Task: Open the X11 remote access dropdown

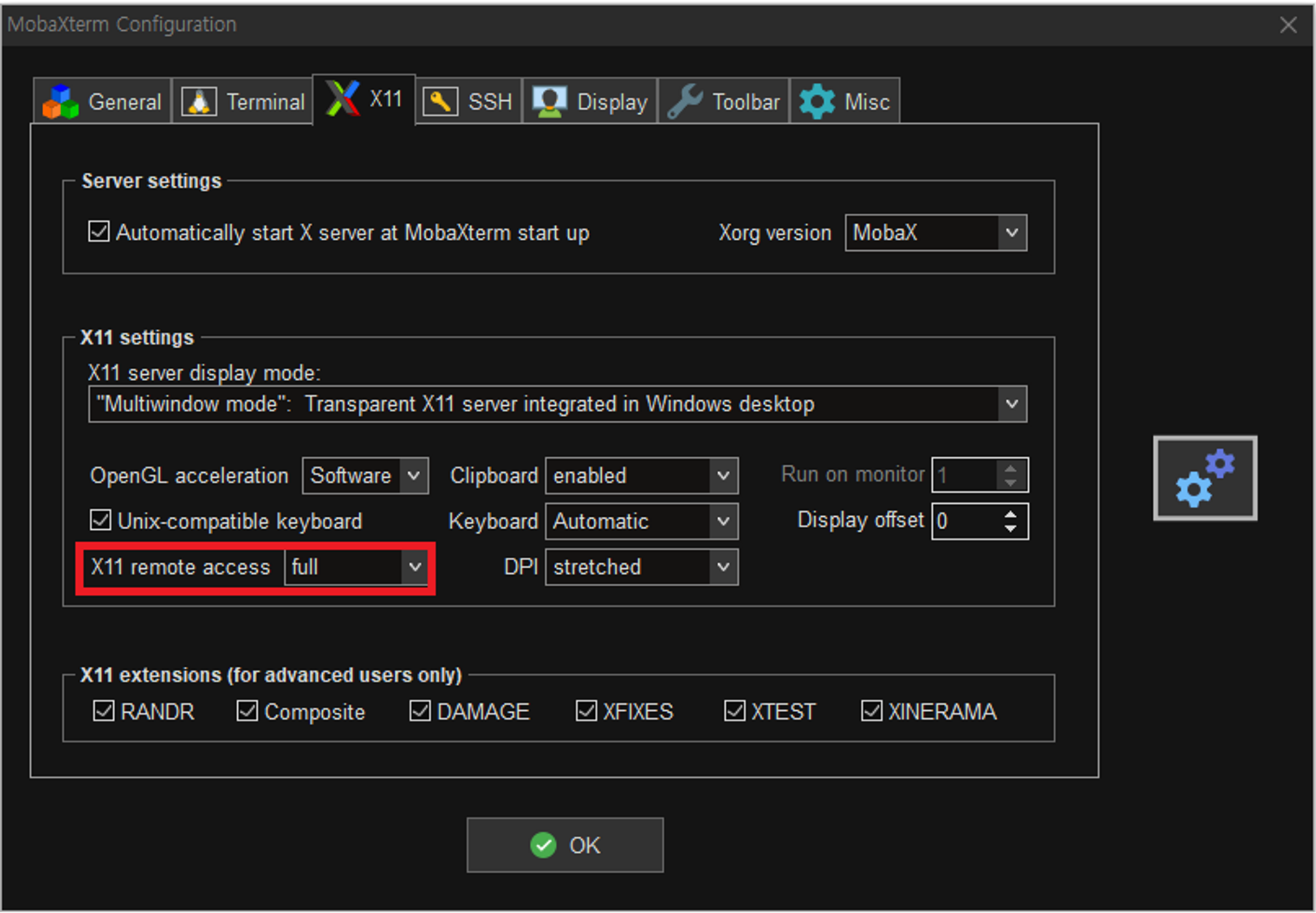Action: tap(415, 567)
